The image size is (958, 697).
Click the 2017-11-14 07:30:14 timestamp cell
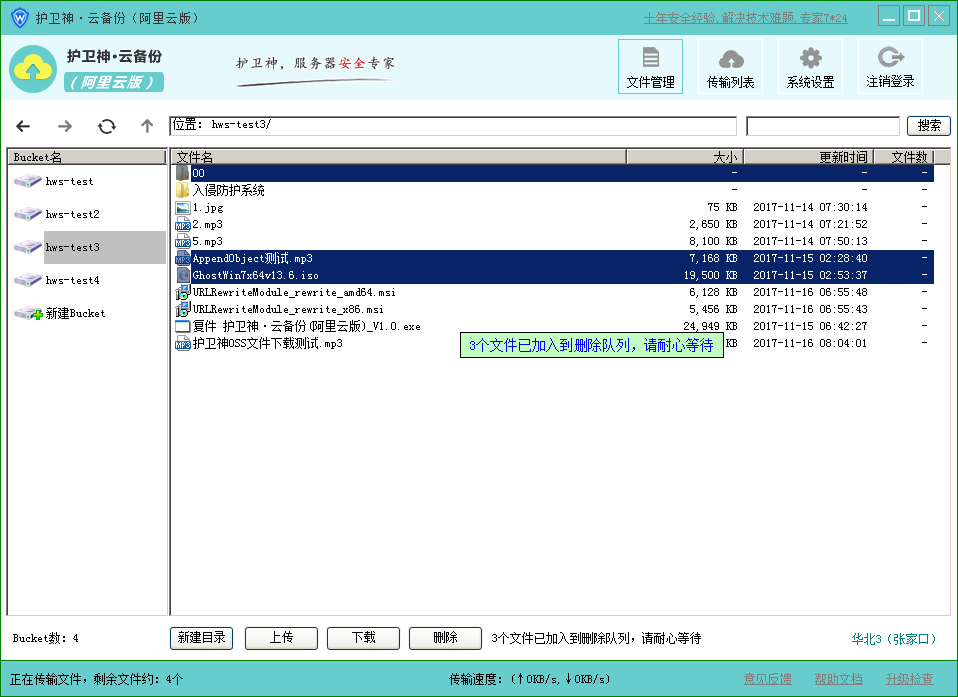[x=810, y=208]
